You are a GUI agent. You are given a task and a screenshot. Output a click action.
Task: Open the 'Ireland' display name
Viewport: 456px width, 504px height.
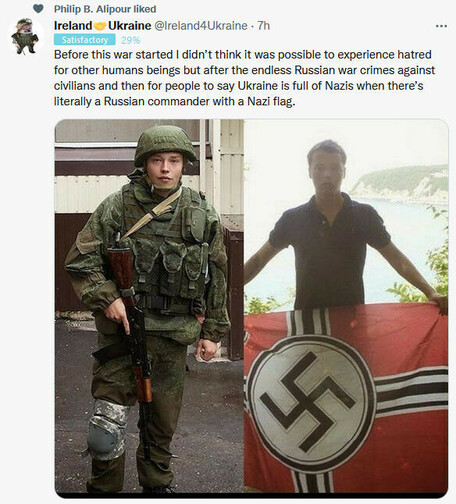[x=73, y=26]
